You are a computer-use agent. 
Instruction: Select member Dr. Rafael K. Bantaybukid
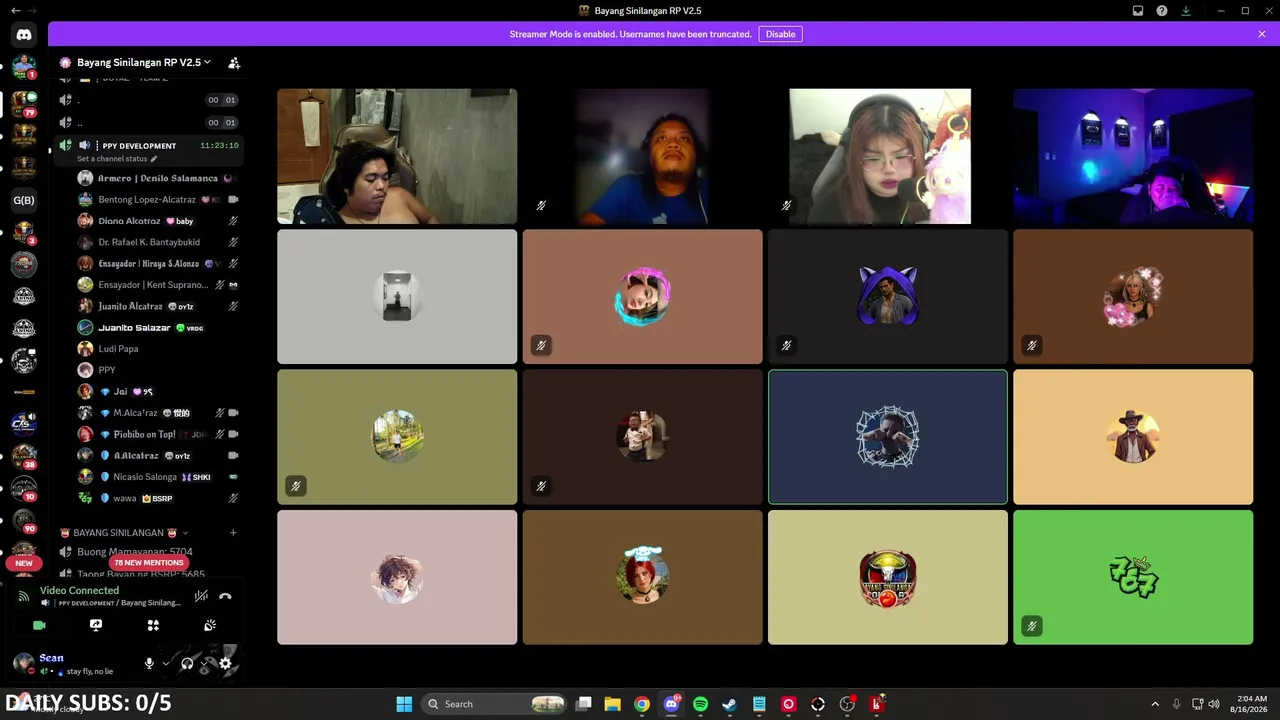[x=158, y=242]
